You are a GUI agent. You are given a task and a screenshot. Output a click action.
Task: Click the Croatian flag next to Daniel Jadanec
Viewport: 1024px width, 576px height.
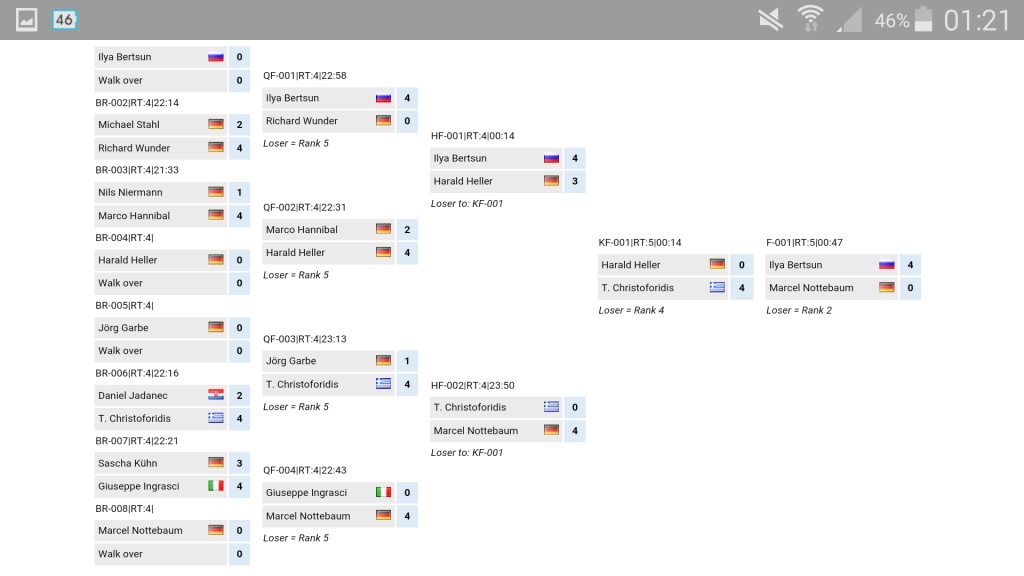[x=216, y=395]
